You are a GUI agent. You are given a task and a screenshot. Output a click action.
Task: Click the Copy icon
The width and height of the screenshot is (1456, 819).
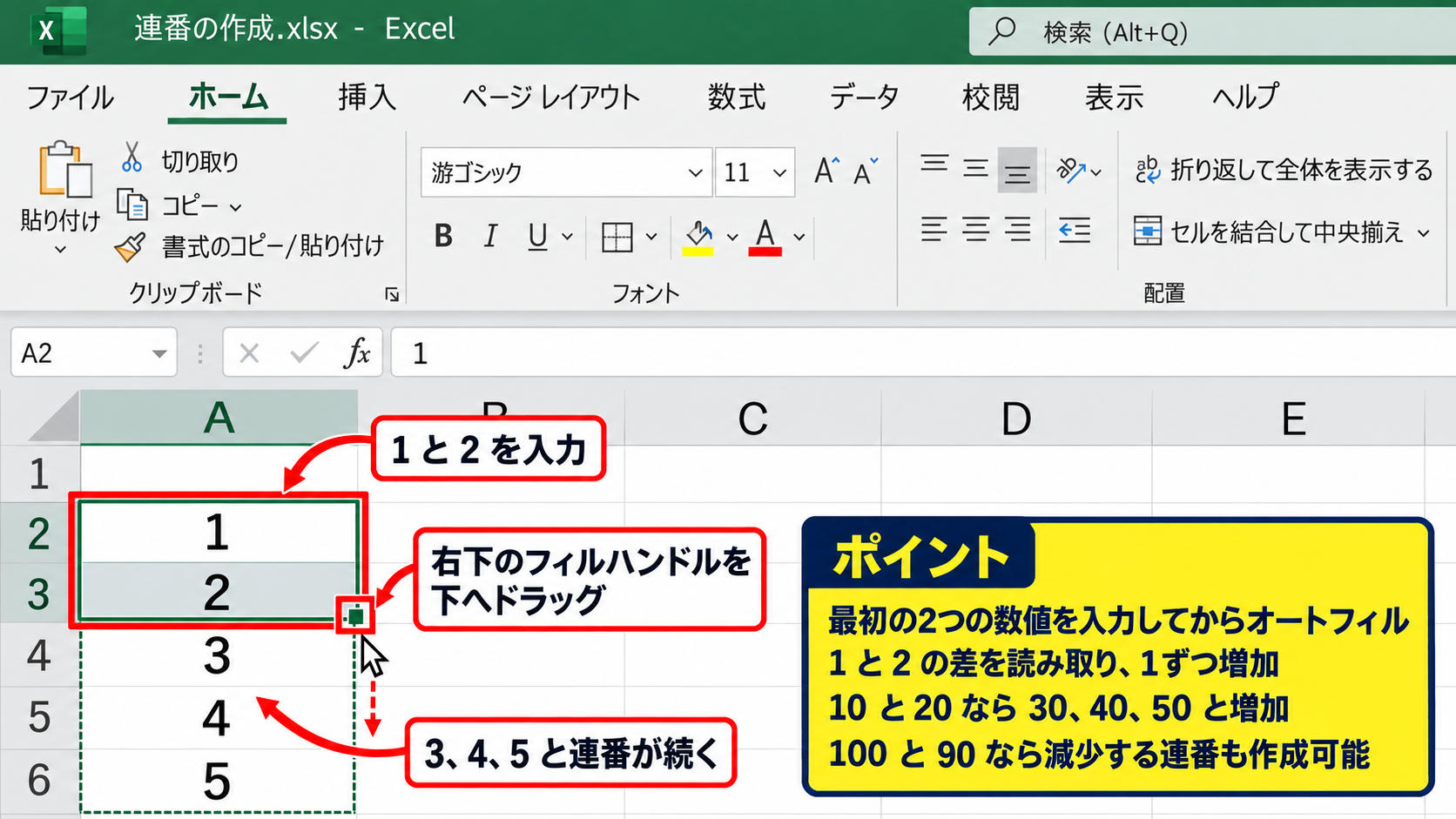pos(132,205)
